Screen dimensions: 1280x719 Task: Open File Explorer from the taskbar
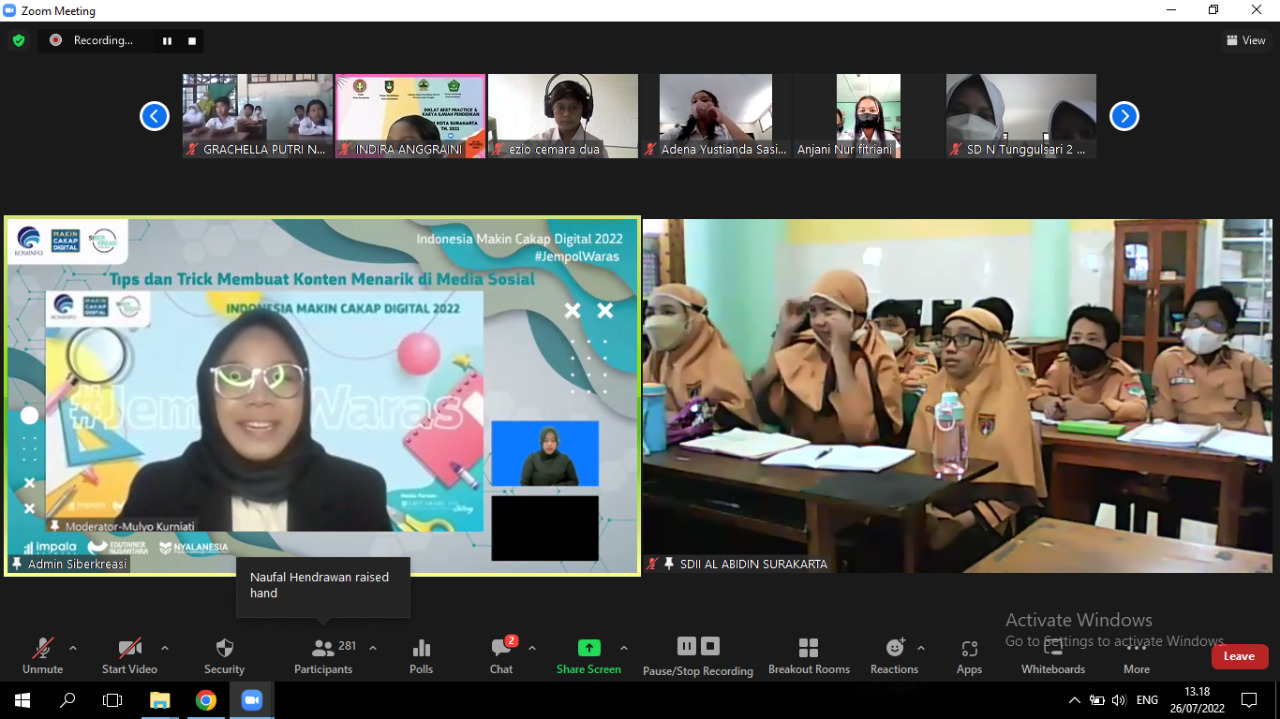point(159,700)
